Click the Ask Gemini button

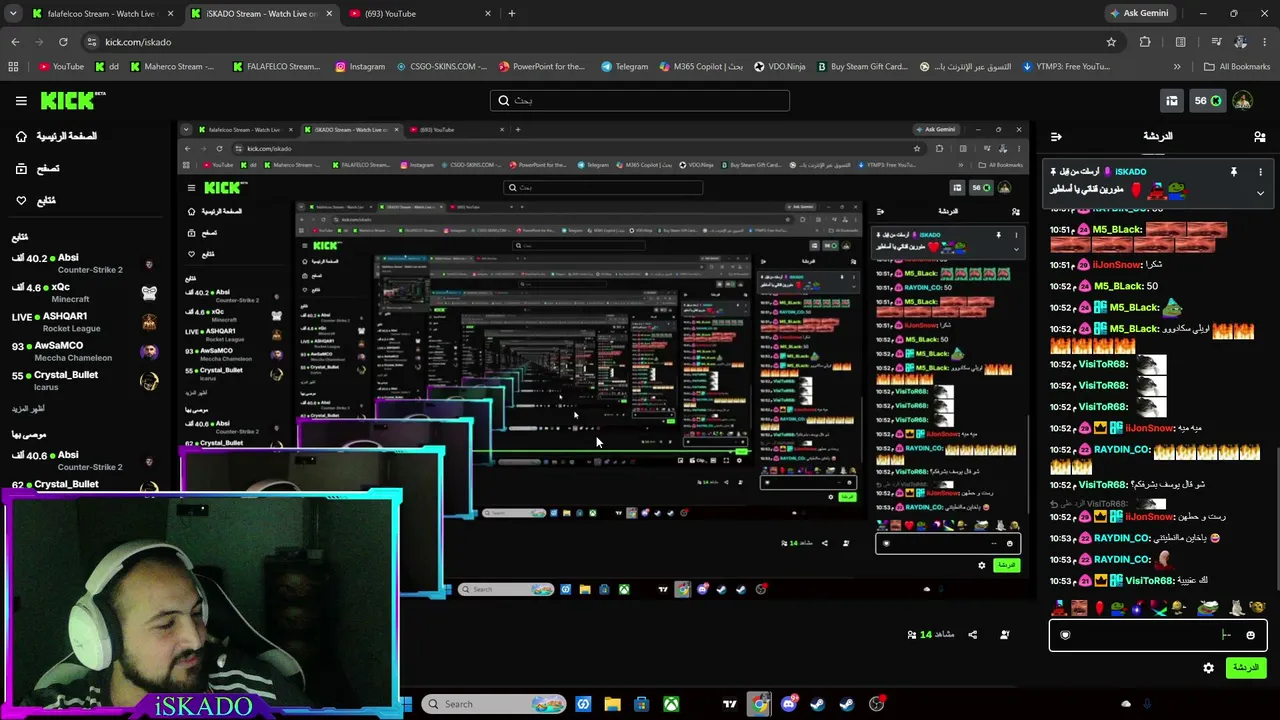pyautogui.click(x=1139, y=14)
